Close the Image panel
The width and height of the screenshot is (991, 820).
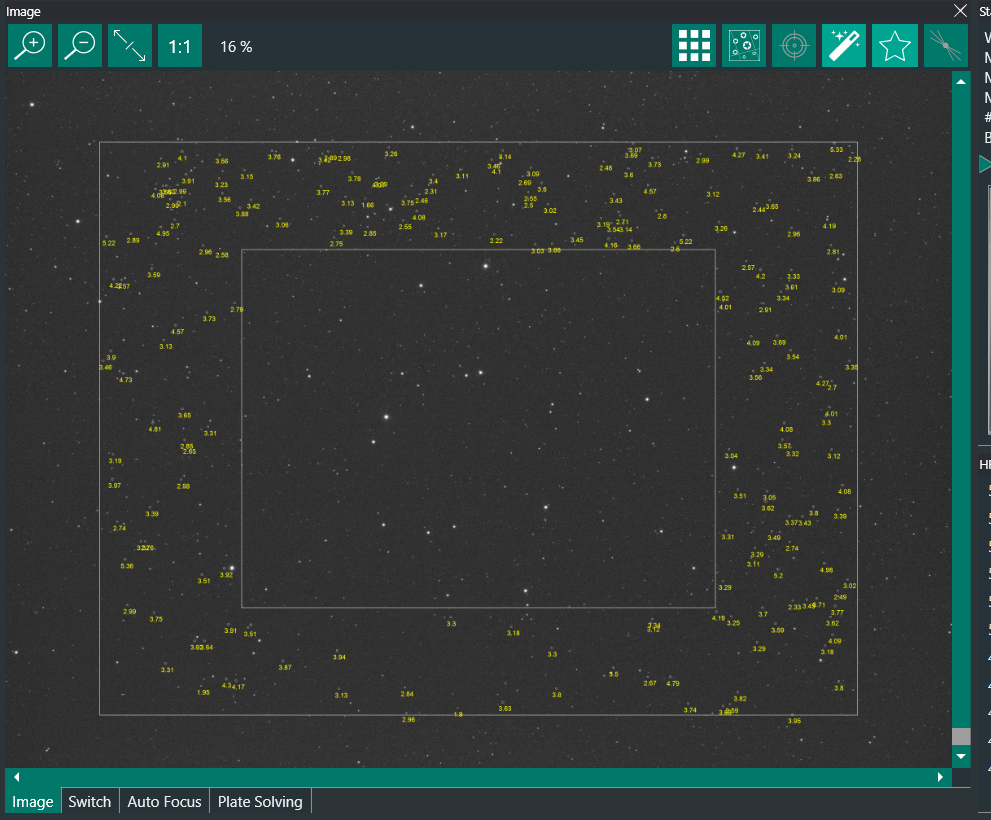point(960,11)
